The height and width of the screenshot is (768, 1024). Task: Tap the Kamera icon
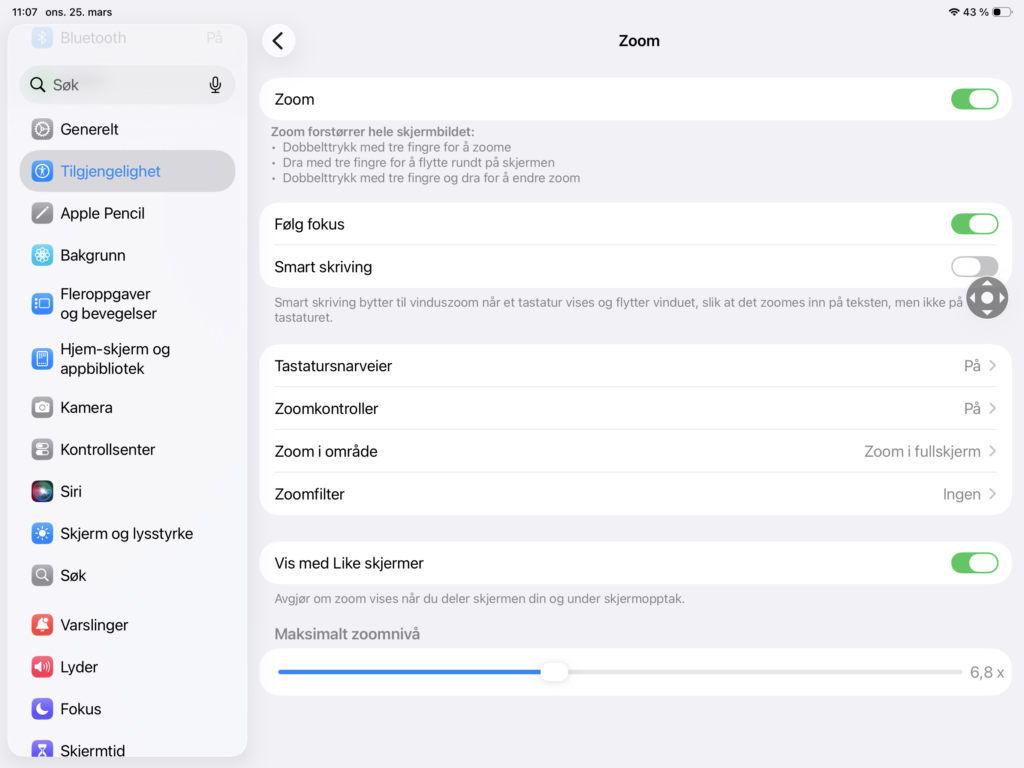click(42, 408)
